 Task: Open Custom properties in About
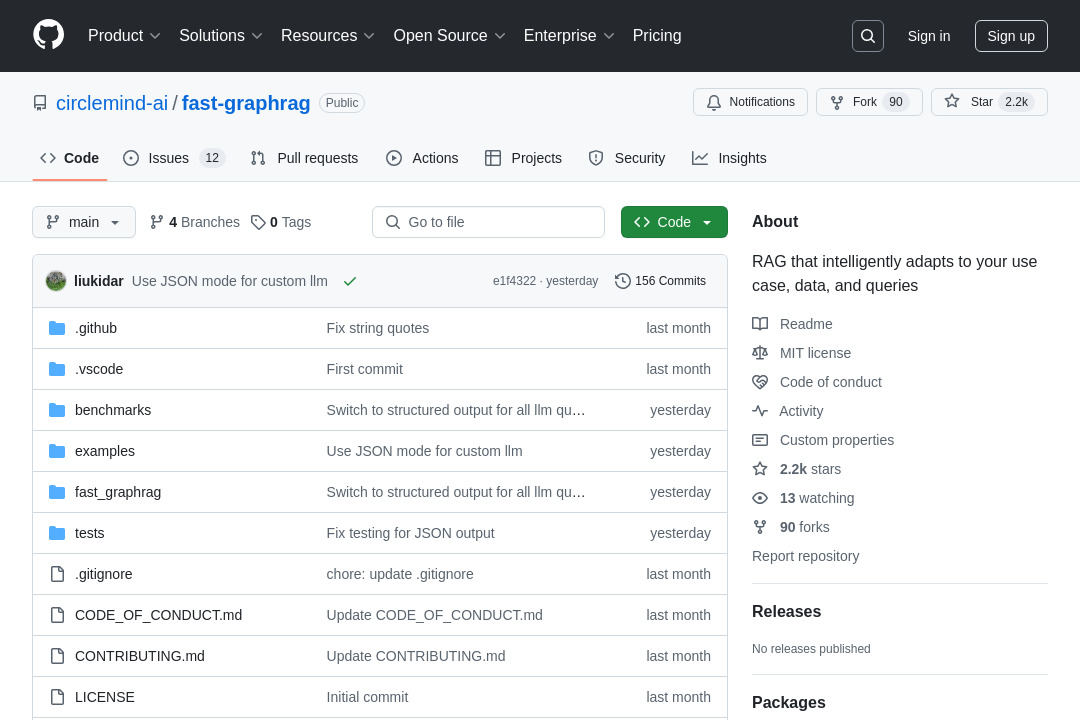836,440
